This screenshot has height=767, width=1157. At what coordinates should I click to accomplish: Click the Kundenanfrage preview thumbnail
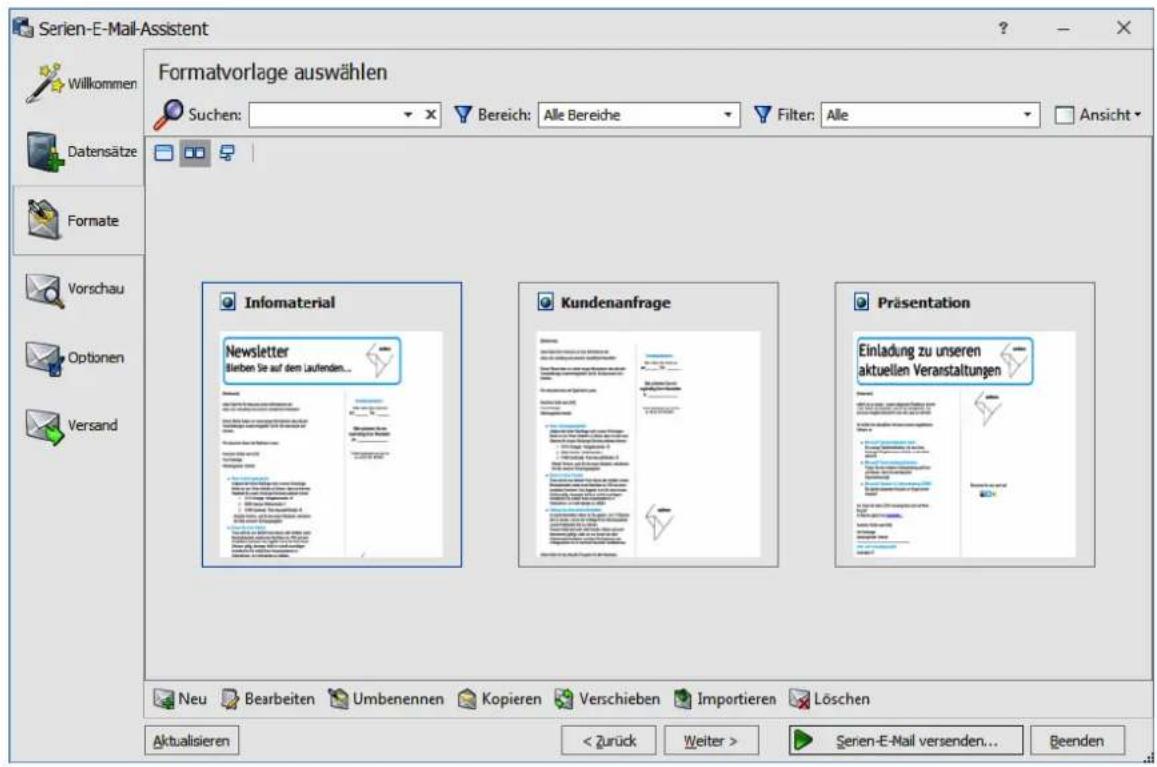tap(648, 444)
